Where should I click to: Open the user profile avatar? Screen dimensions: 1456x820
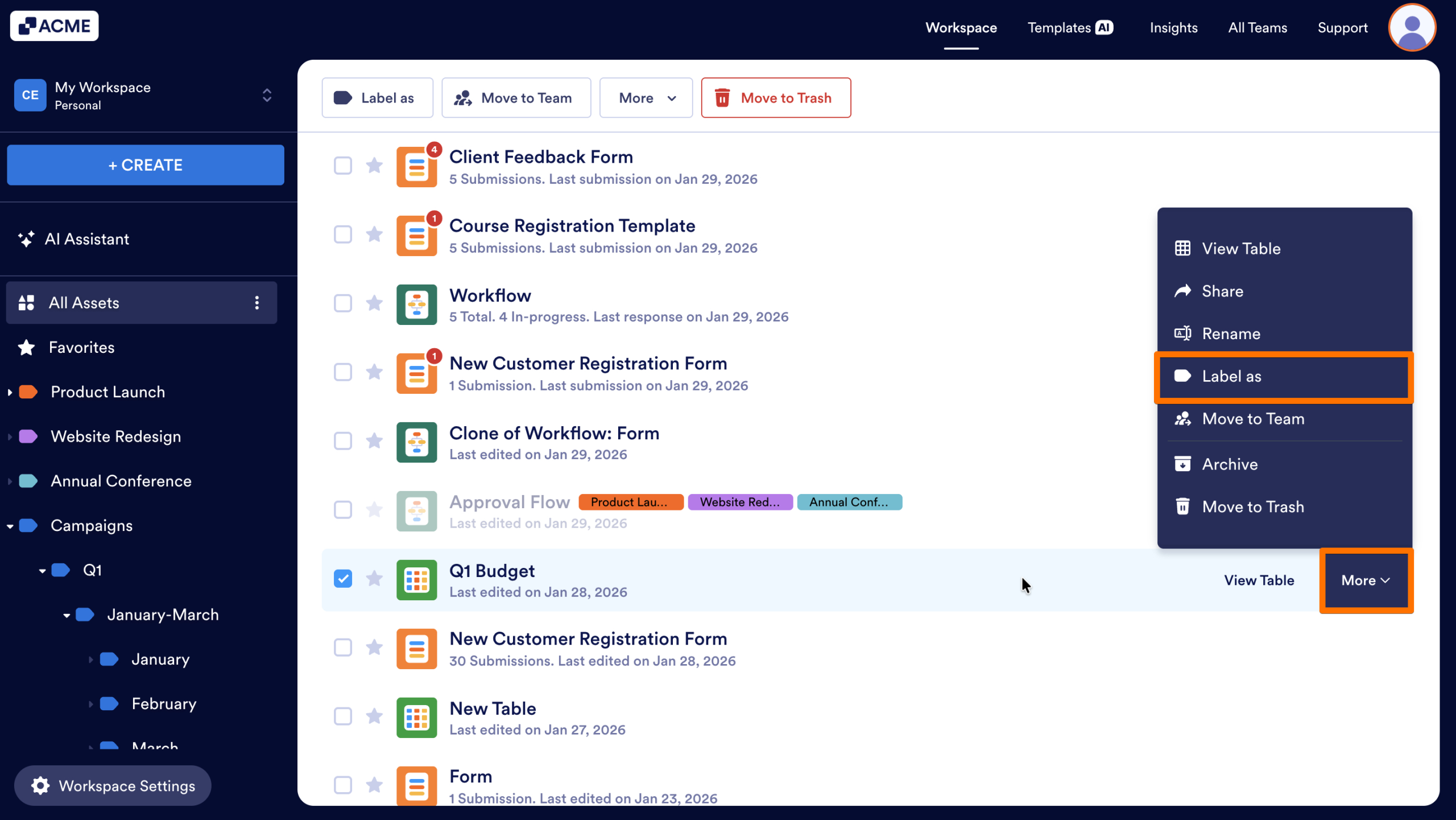1412,27
